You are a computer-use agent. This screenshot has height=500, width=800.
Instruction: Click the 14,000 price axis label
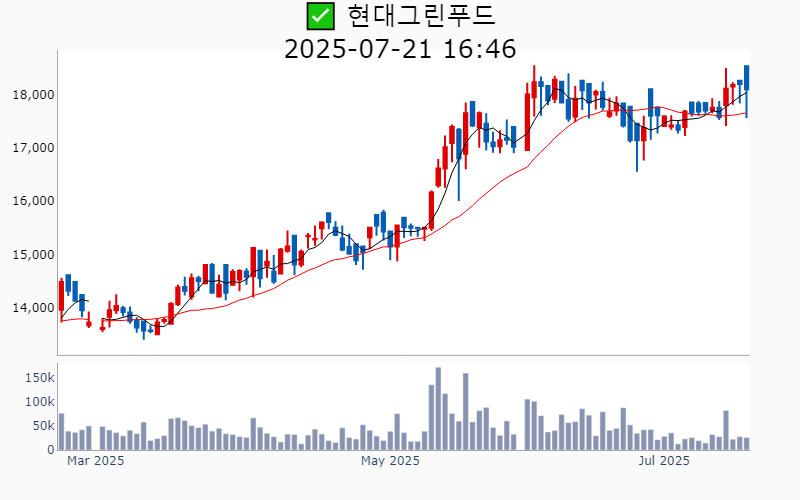(33, 308)
